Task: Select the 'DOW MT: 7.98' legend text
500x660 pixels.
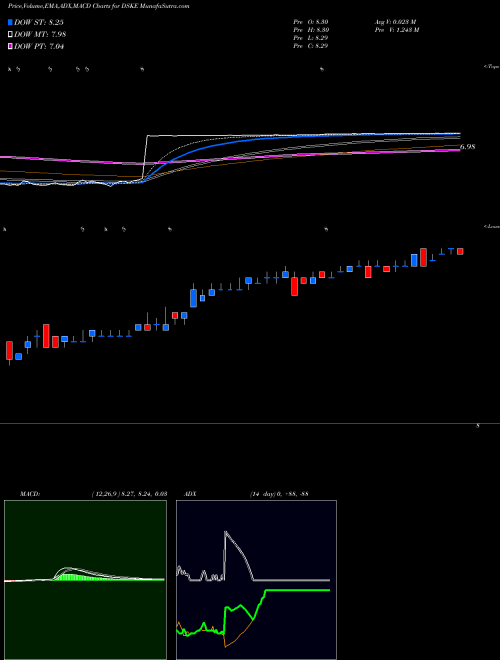Action: click(x=40, y=35)
